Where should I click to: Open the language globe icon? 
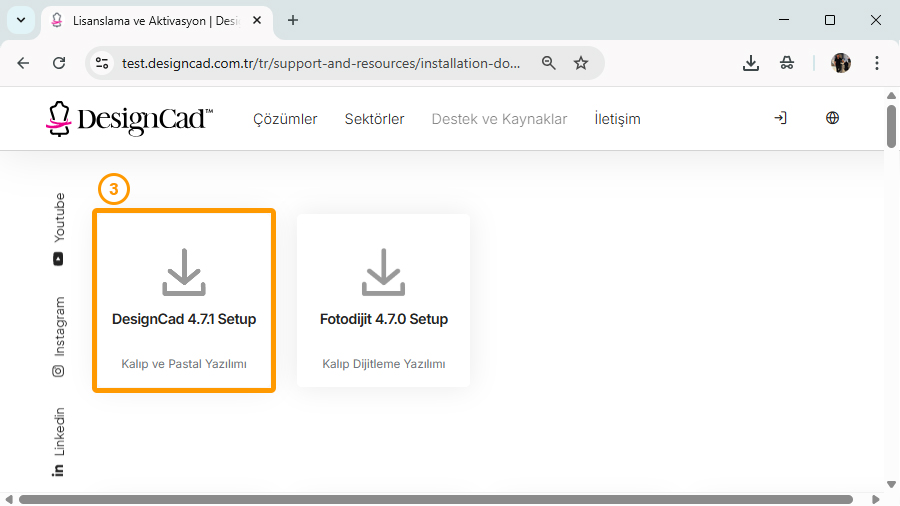click(x=832, y=118)
